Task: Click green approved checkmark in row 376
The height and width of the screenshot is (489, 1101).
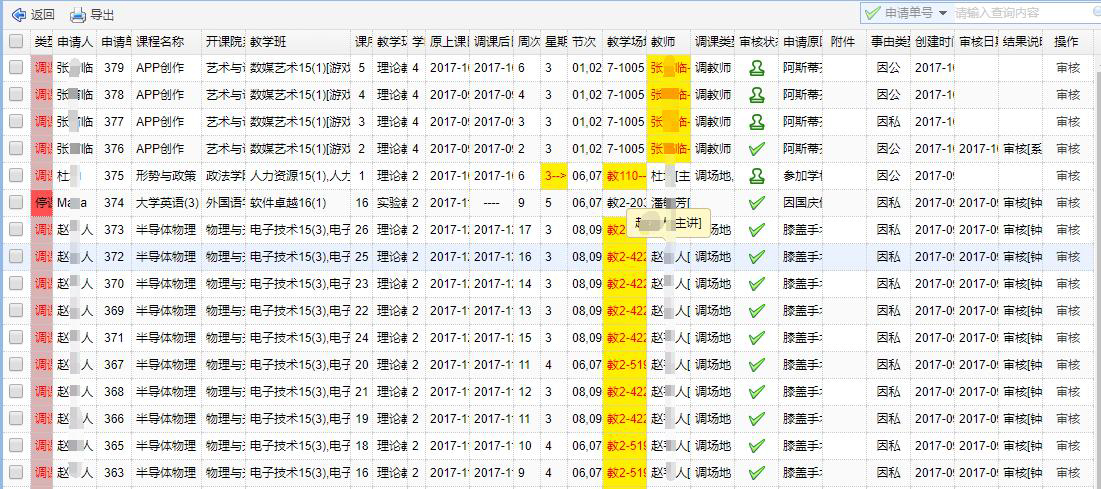Action: tap(757, 148)
